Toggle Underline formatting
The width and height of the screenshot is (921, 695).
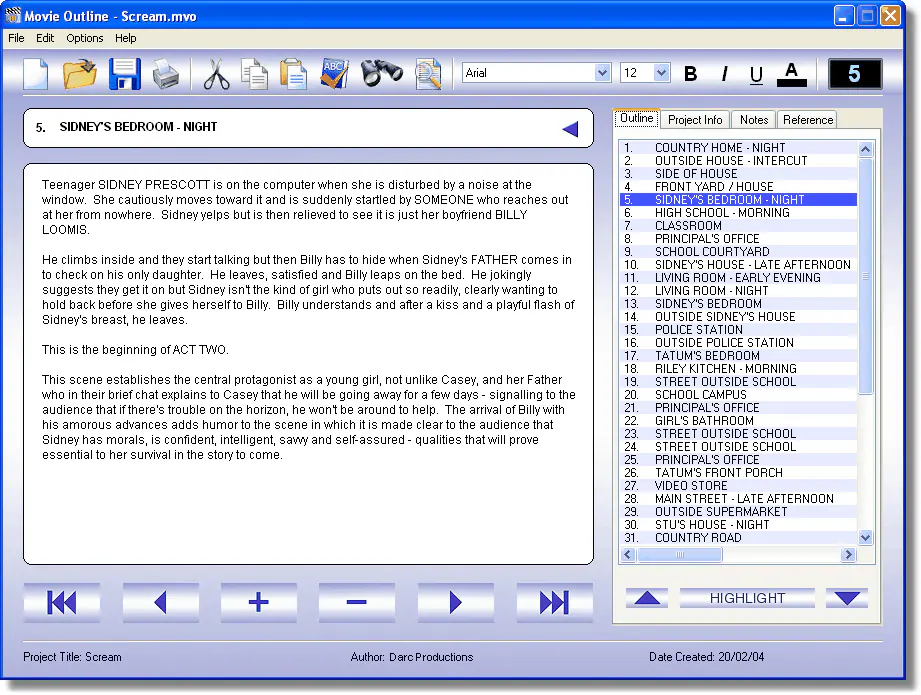coord(756,75)
